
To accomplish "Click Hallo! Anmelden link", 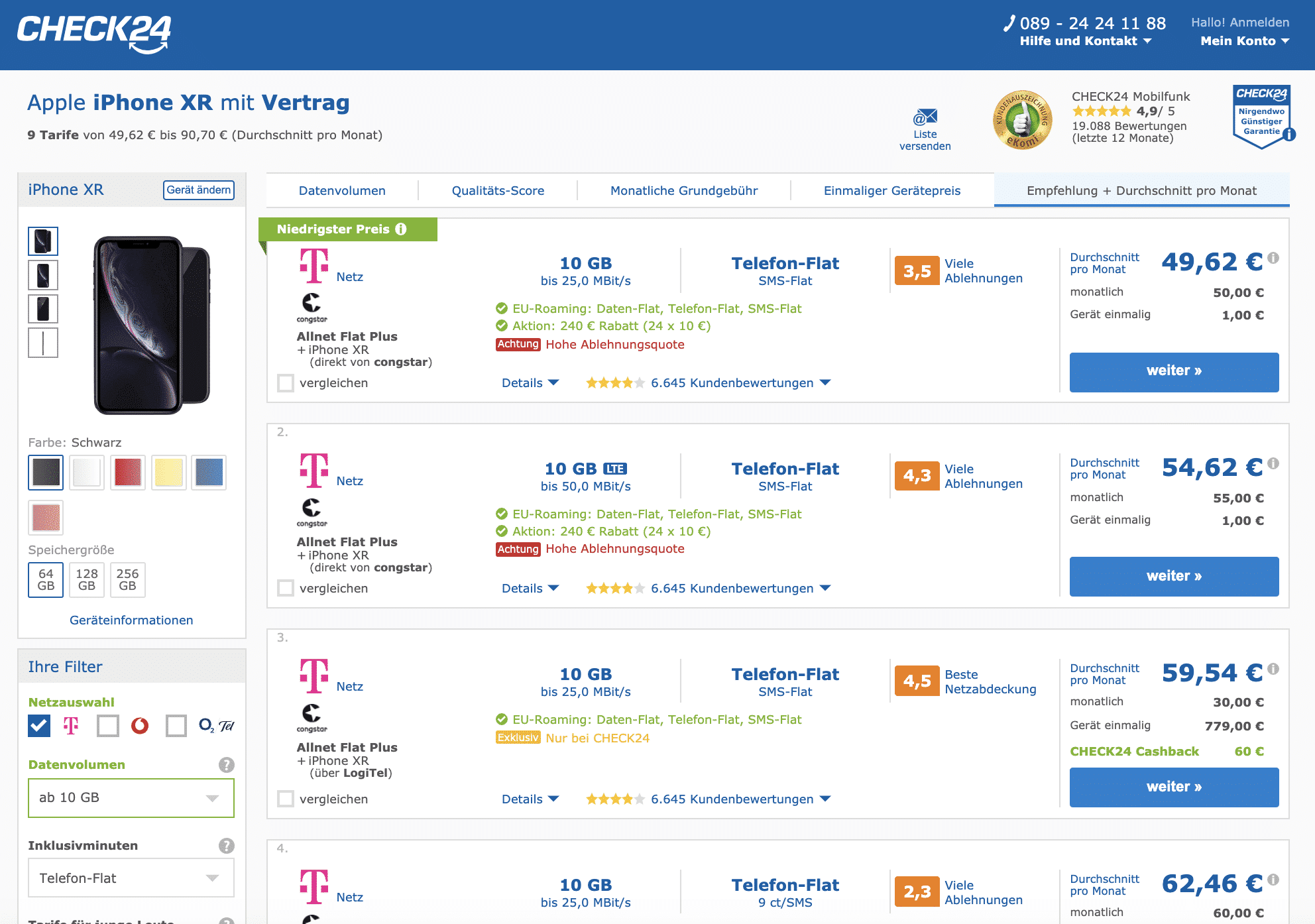I will (1240, 23).
